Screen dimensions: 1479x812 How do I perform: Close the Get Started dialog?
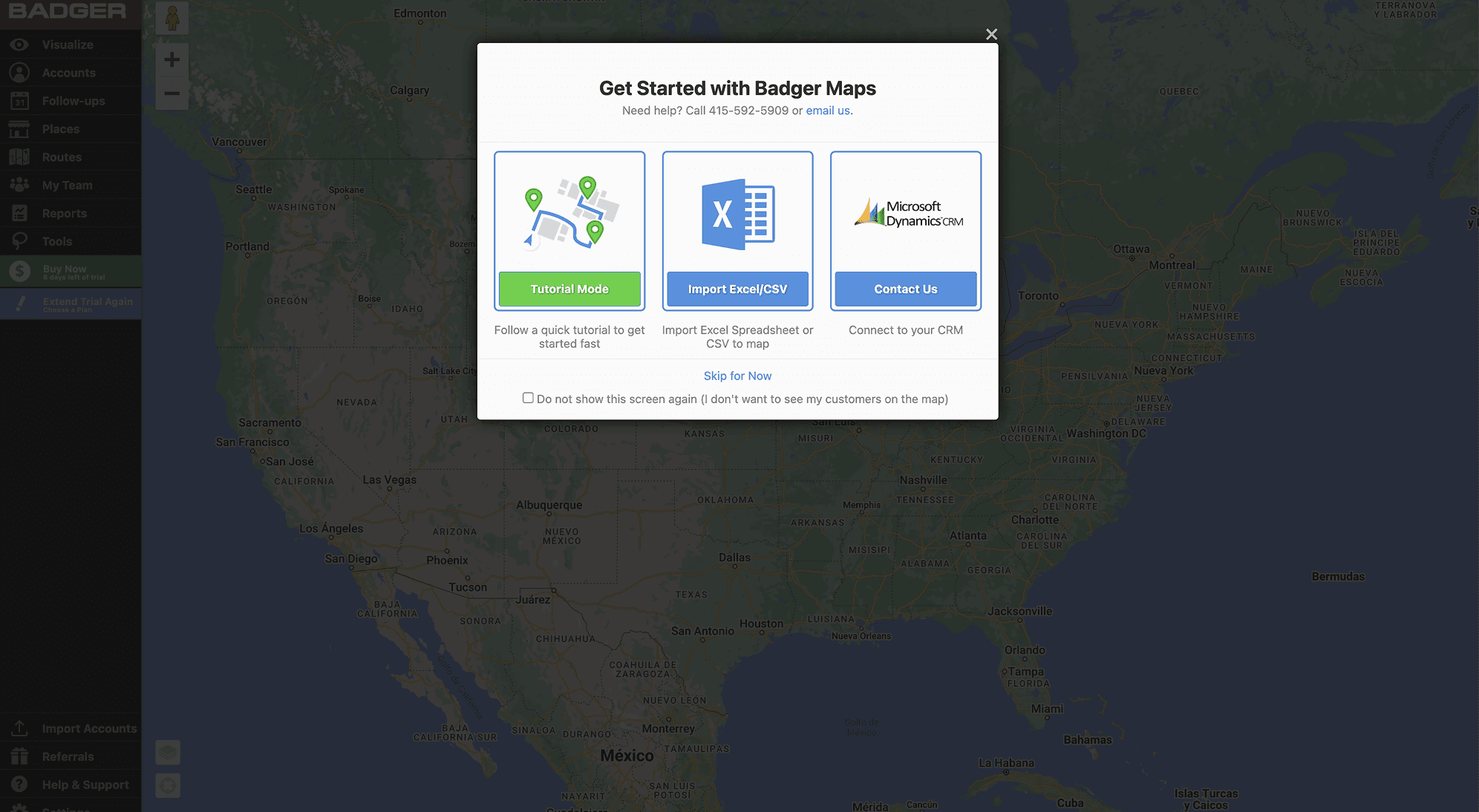point(991,34)
